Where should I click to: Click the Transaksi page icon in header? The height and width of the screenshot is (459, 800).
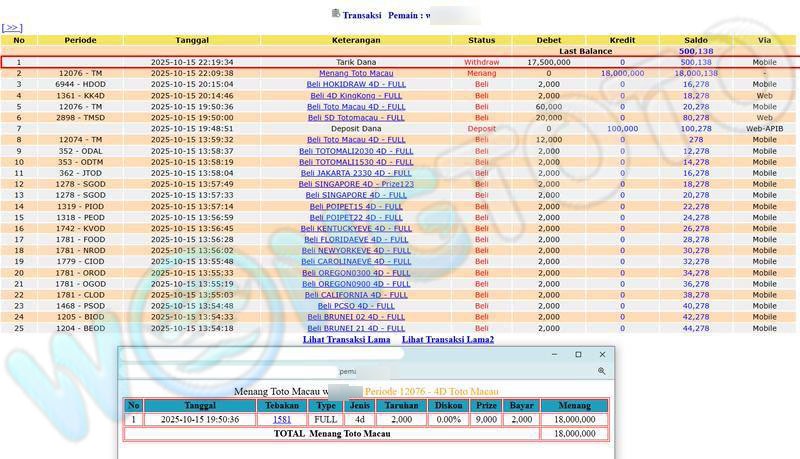(x=335, y=14)
